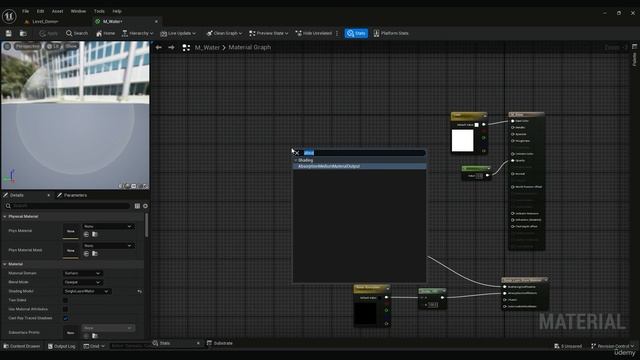Screen dimensions: 640x360
Task: Open the Preview State dropdown
Action: tap(268, 33)
